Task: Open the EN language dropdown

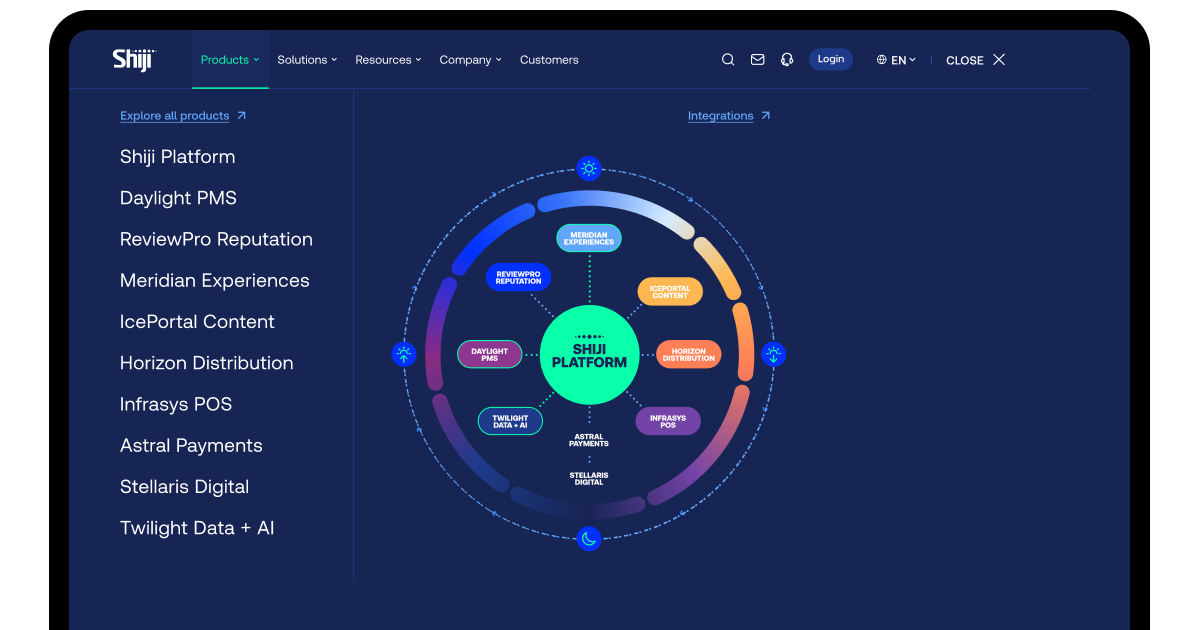Action: coord(896,60)
